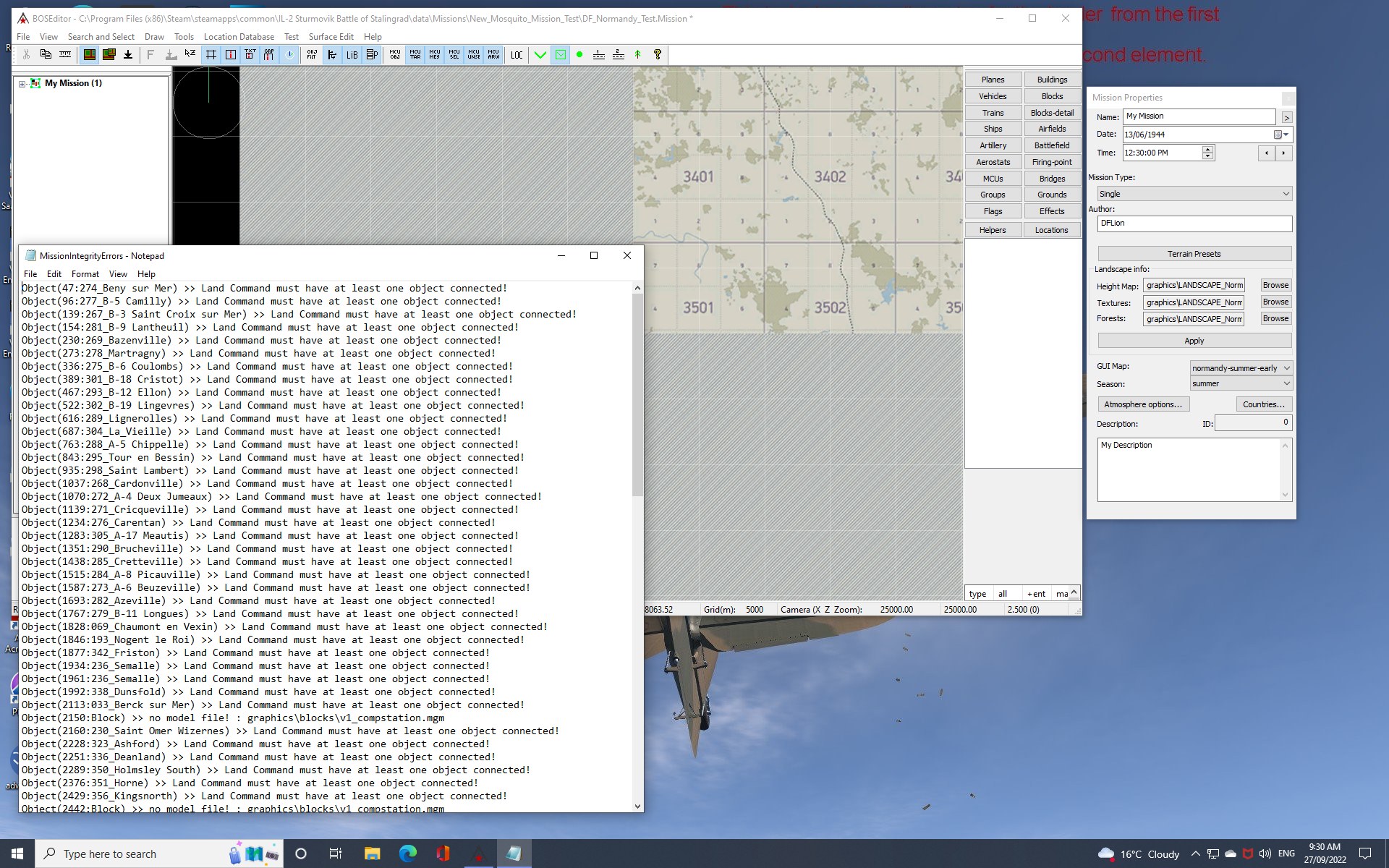Viewport: 1389px width, 868px height.
Task: Toggle the GRP group display icon
Action: coord(269,55)
